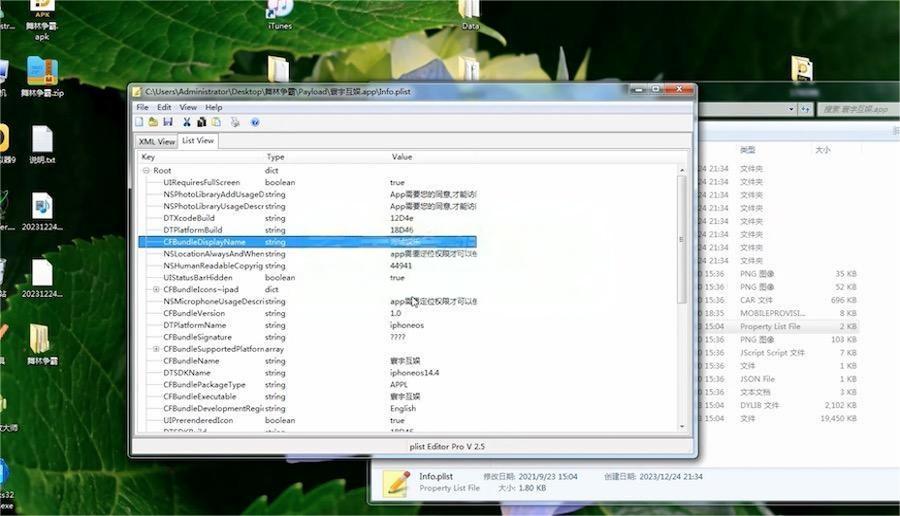Click the value English
The height and width of the screenshot is (516, 900).
point(403,408)
